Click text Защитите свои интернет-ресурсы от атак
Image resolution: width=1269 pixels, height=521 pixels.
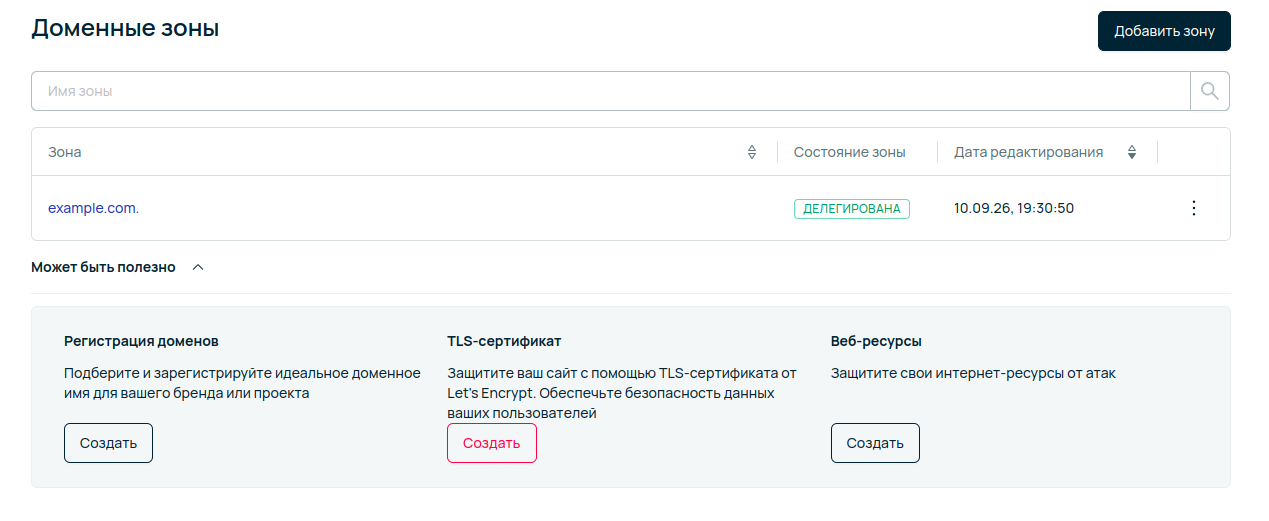pos(973,373)
